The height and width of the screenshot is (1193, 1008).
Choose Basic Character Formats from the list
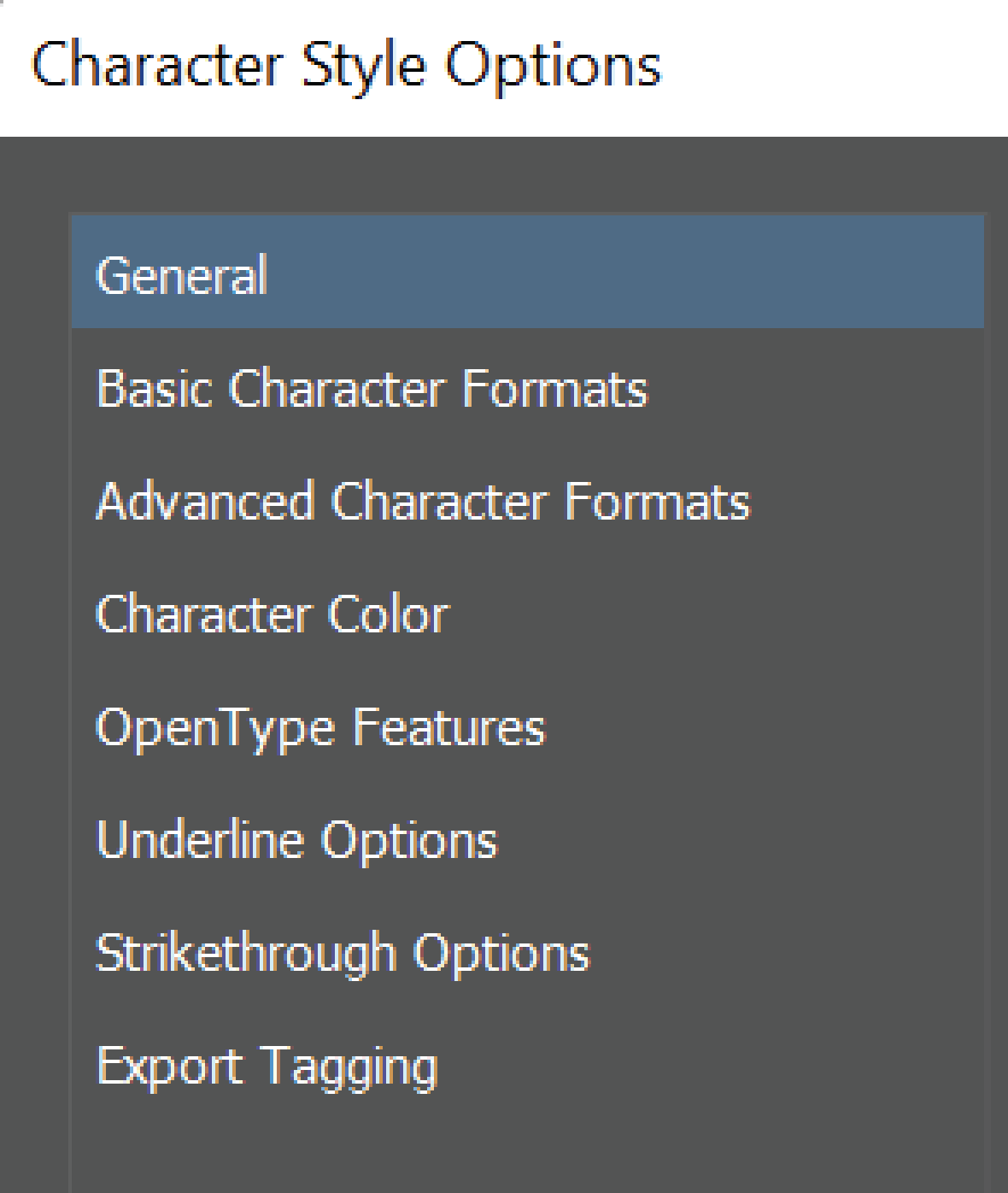pyautogui.click(x=372, y=388)
